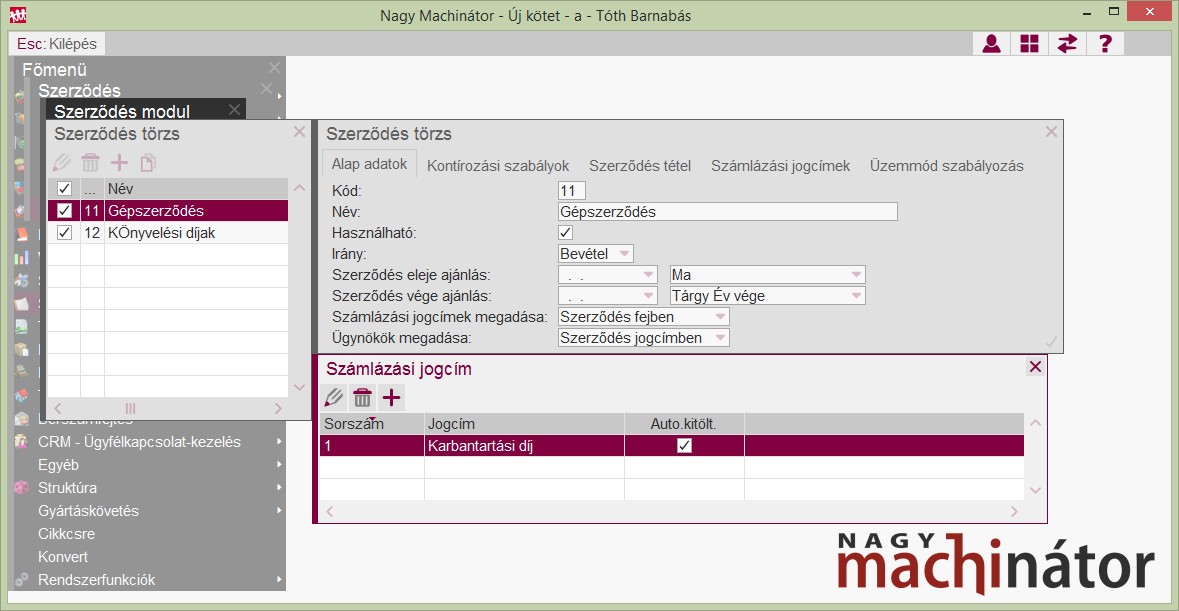Expand the Egyéb submenu arrow
This screenshot has height=611, width=1179.
point(279,464)
